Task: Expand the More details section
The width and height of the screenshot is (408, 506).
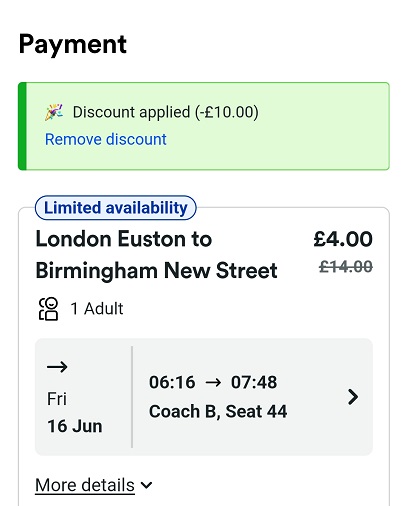Action: pyautogui.click(x=85, y=485)
